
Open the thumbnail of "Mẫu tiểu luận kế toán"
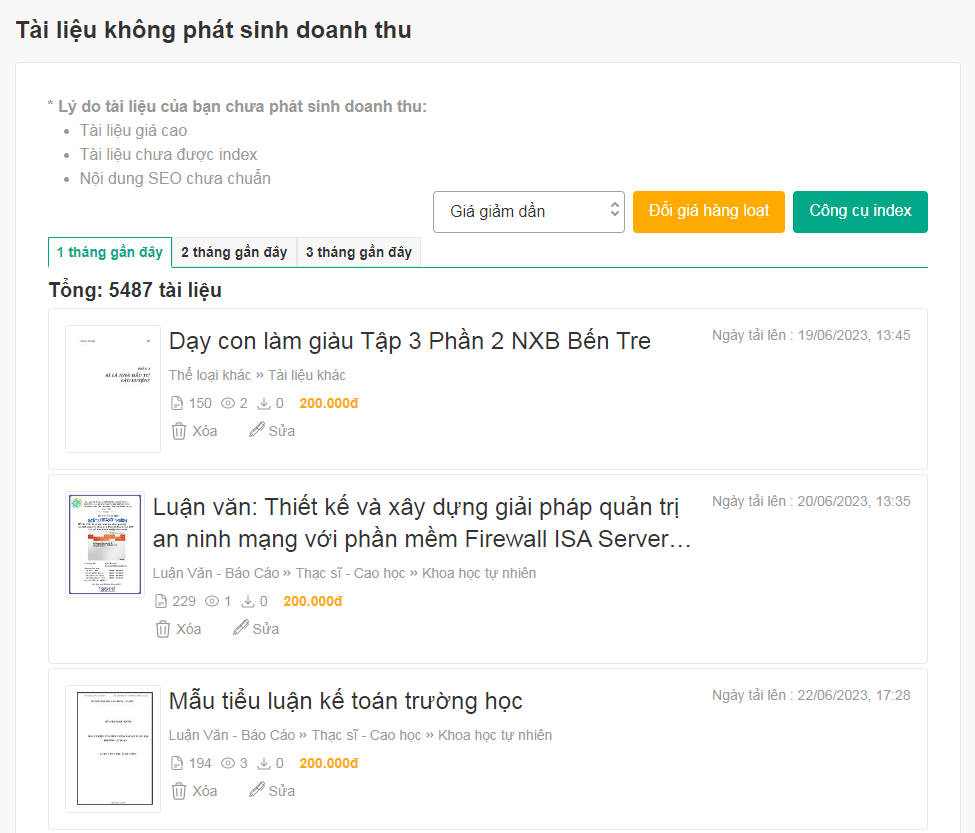pyautogui.click(x=112, y=748)
